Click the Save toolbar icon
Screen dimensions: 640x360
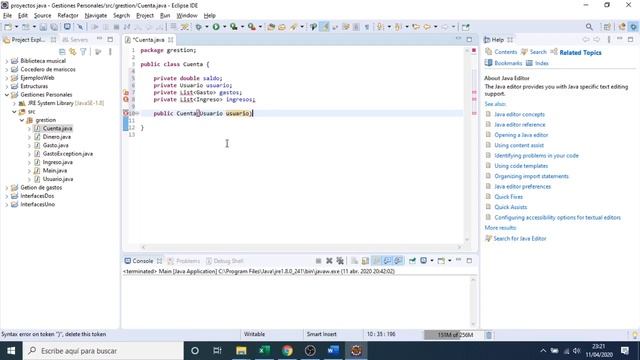[43, 27]
